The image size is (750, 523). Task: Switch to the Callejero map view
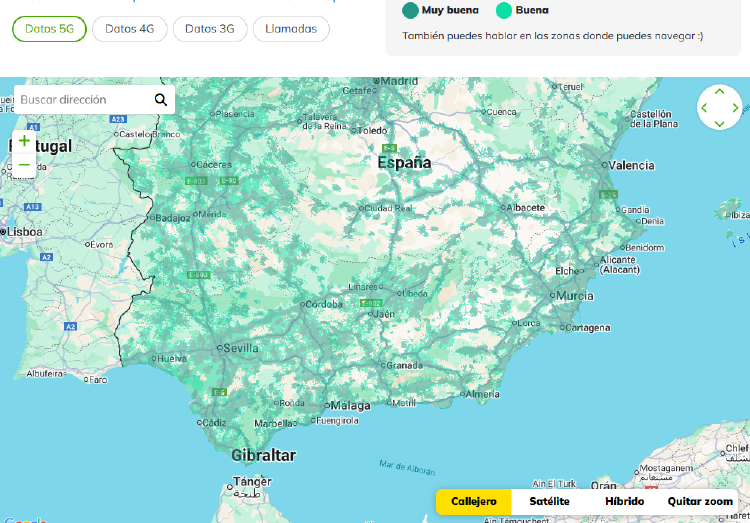[473, 501]
